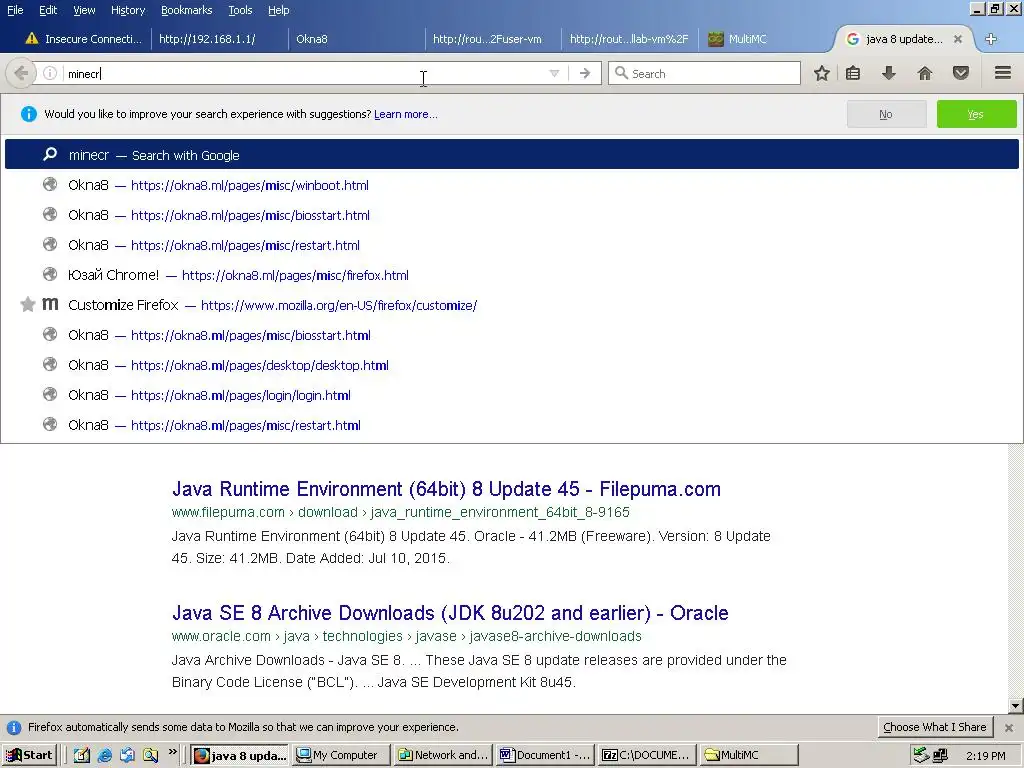
Task: Select the Okna8 login.html suggestion
Action: pos(511,395)
